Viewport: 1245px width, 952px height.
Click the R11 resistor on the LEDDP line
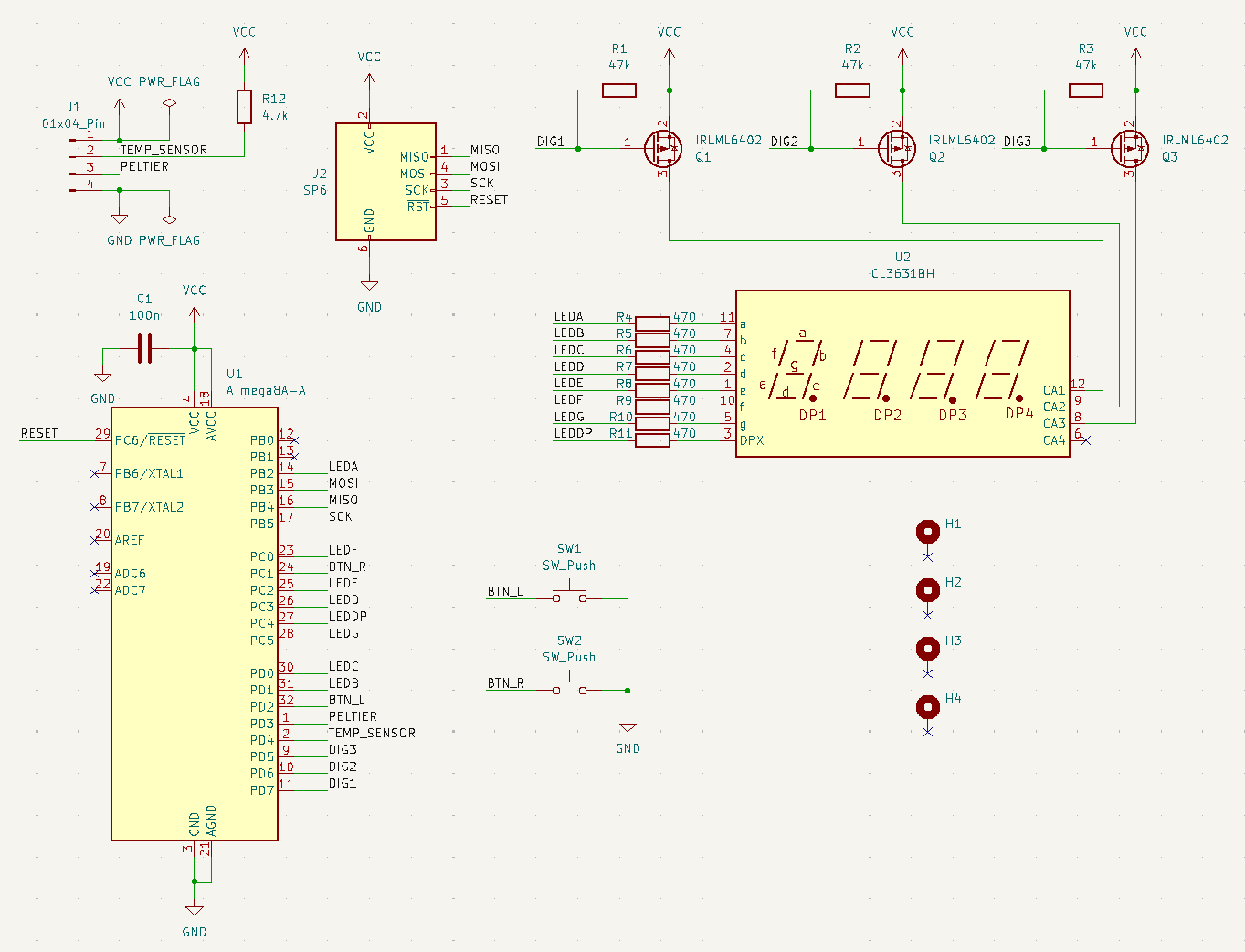click(x=652, y=440)
